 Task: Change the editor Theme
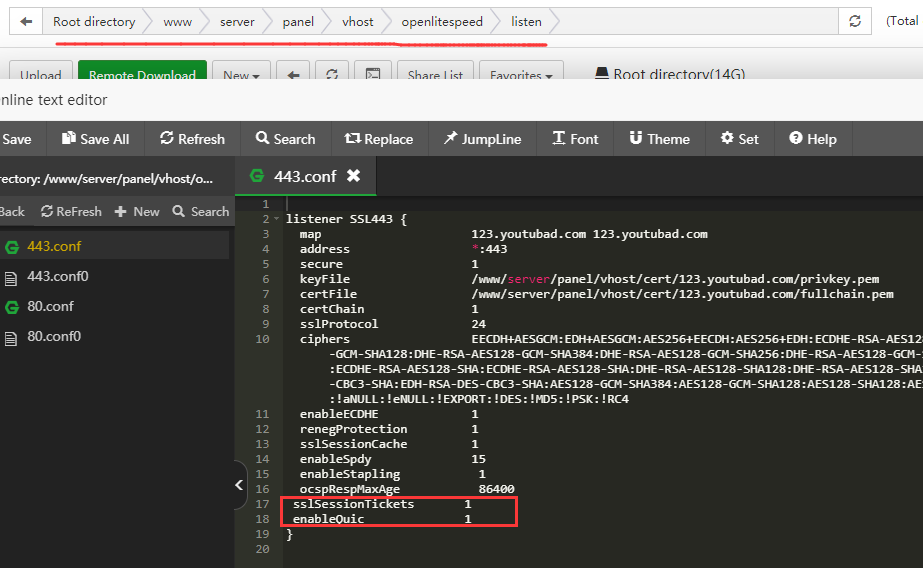(x=659, y=139)
